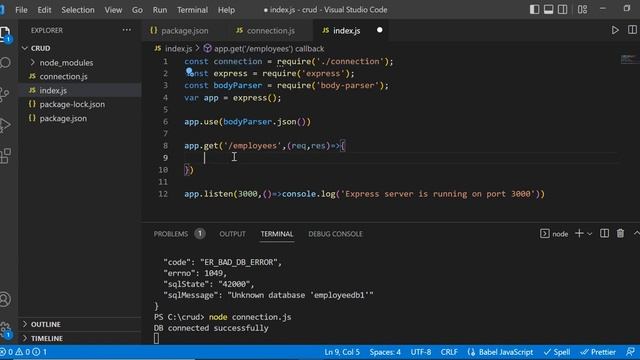Viewport: 640px width, 360px height.
Task: Open the File menu
Action: (21, 10)
